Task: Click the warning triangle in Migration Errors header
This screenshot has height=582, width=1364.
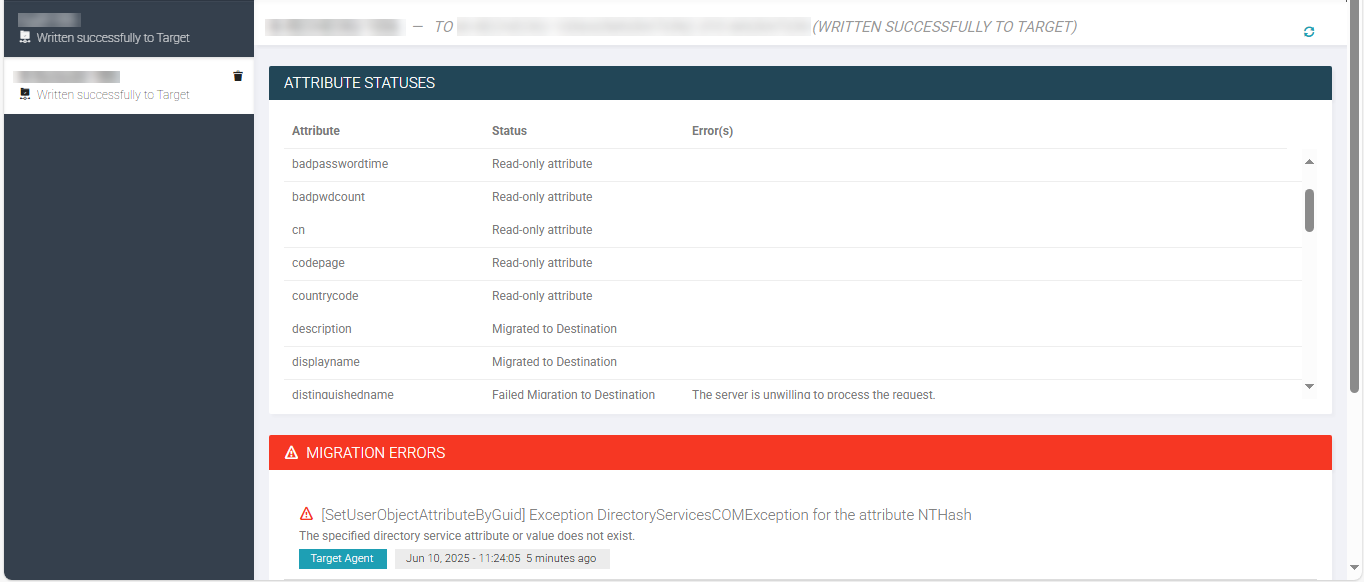Action: (x=290, y=452)
